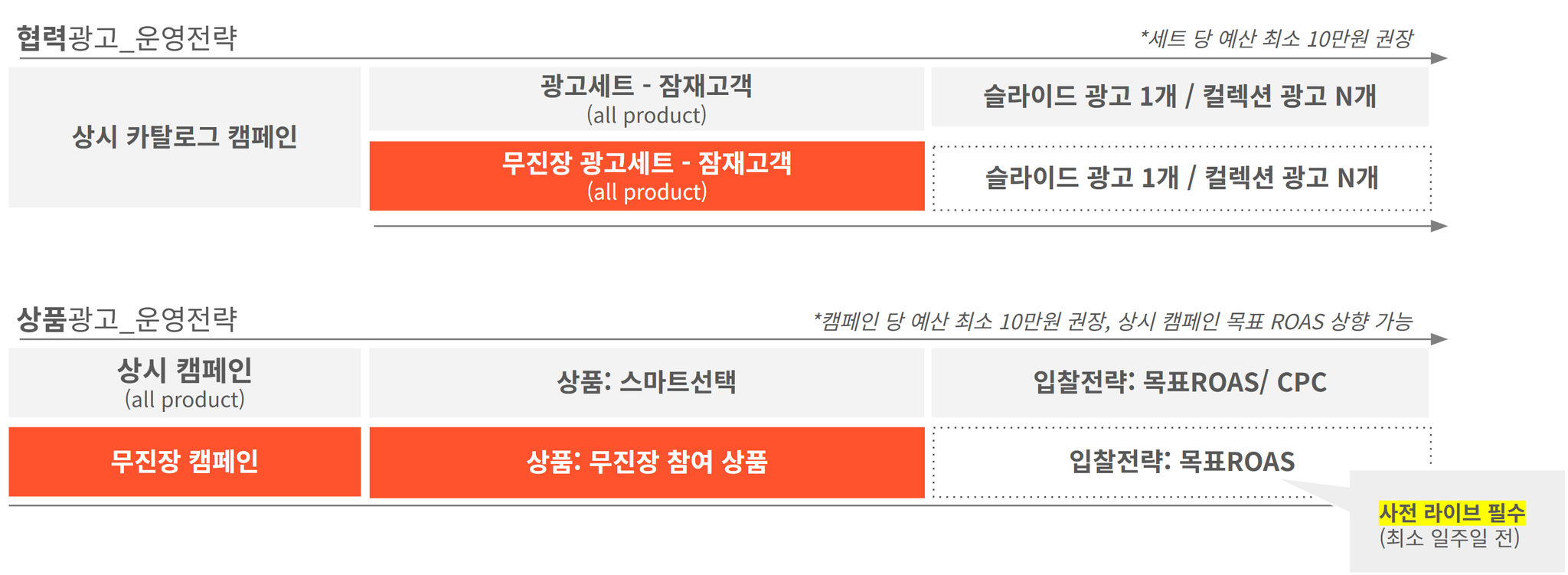Click the arrowhead under the 상품광고 heading
This screenshot has width=1568, height=575.
tap(1439, 339)
